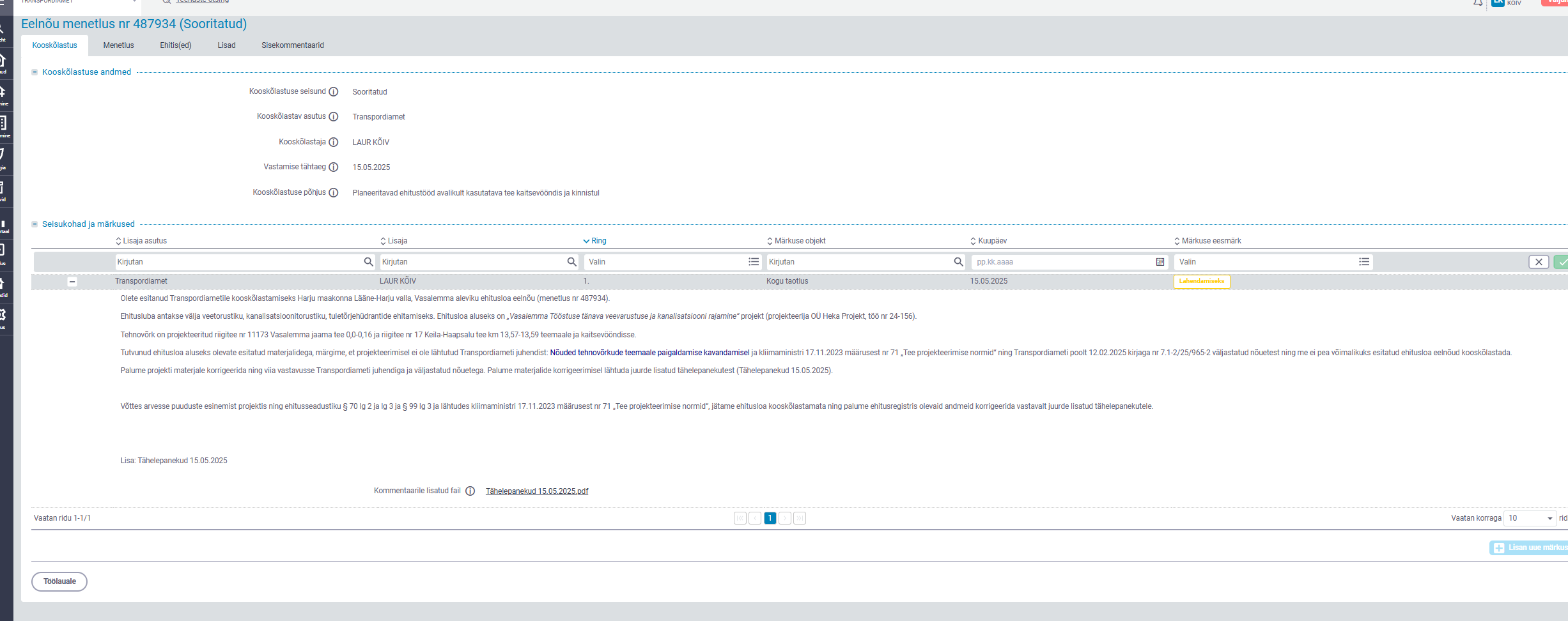
Task: Sort table by Märkuse objekt column
Action: click(796, 241)
